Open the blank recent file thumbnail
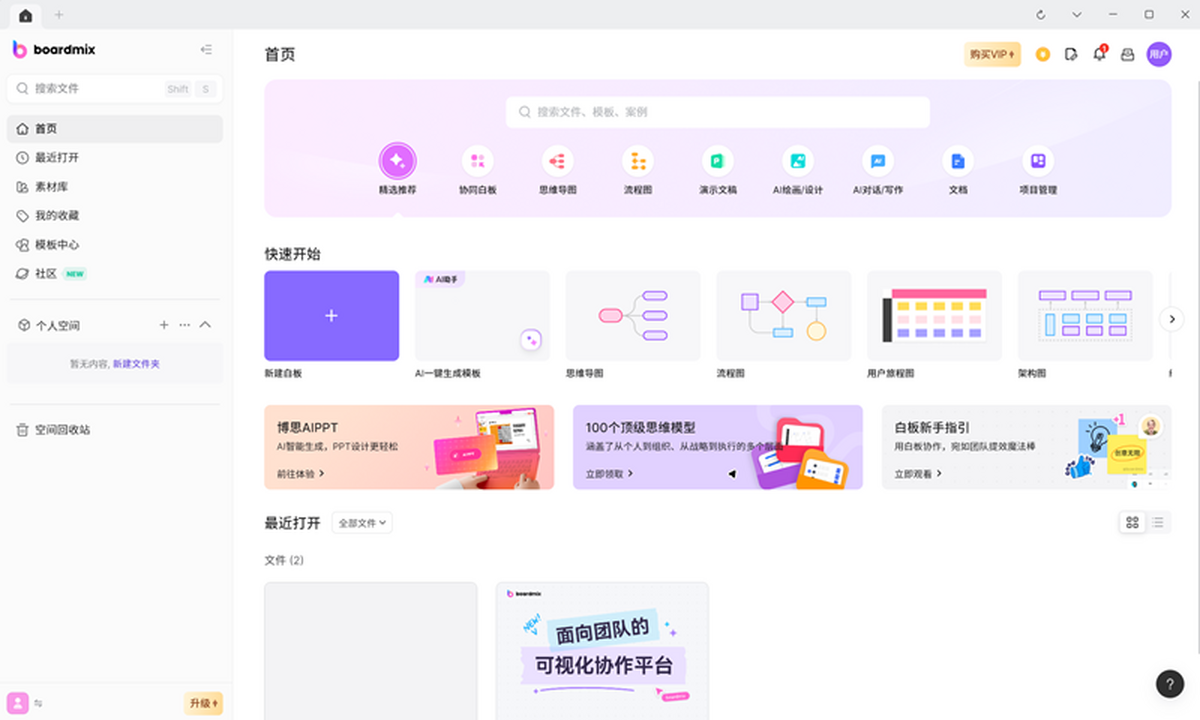Screen dimensions: 1200x720 (370, 650)
